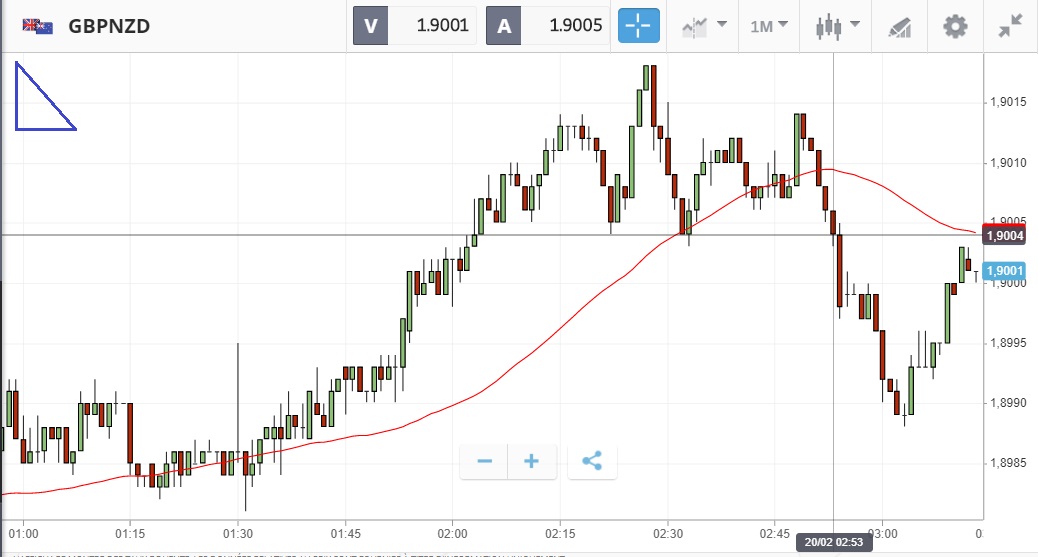Click the A buy price 1.9005 button
Screen dimensions: 1038x557
point(548,26)
